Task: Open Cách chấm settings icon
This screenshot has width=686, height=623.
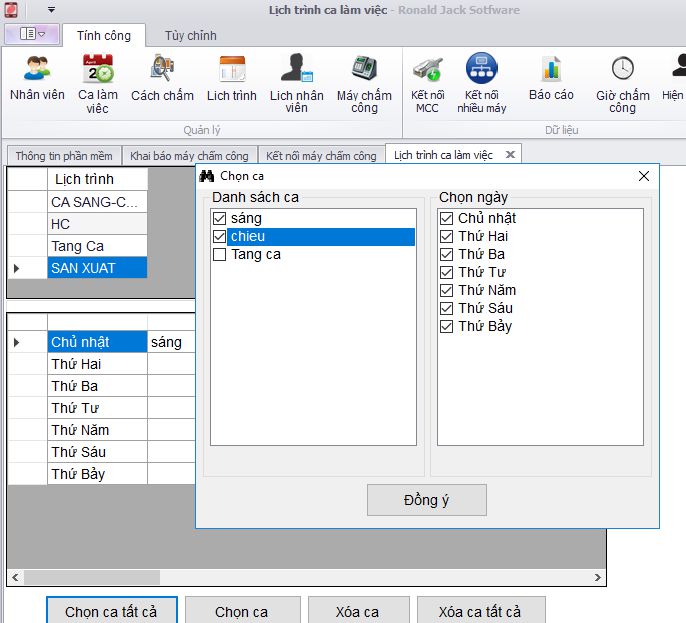Action: (x=162, y=70)
